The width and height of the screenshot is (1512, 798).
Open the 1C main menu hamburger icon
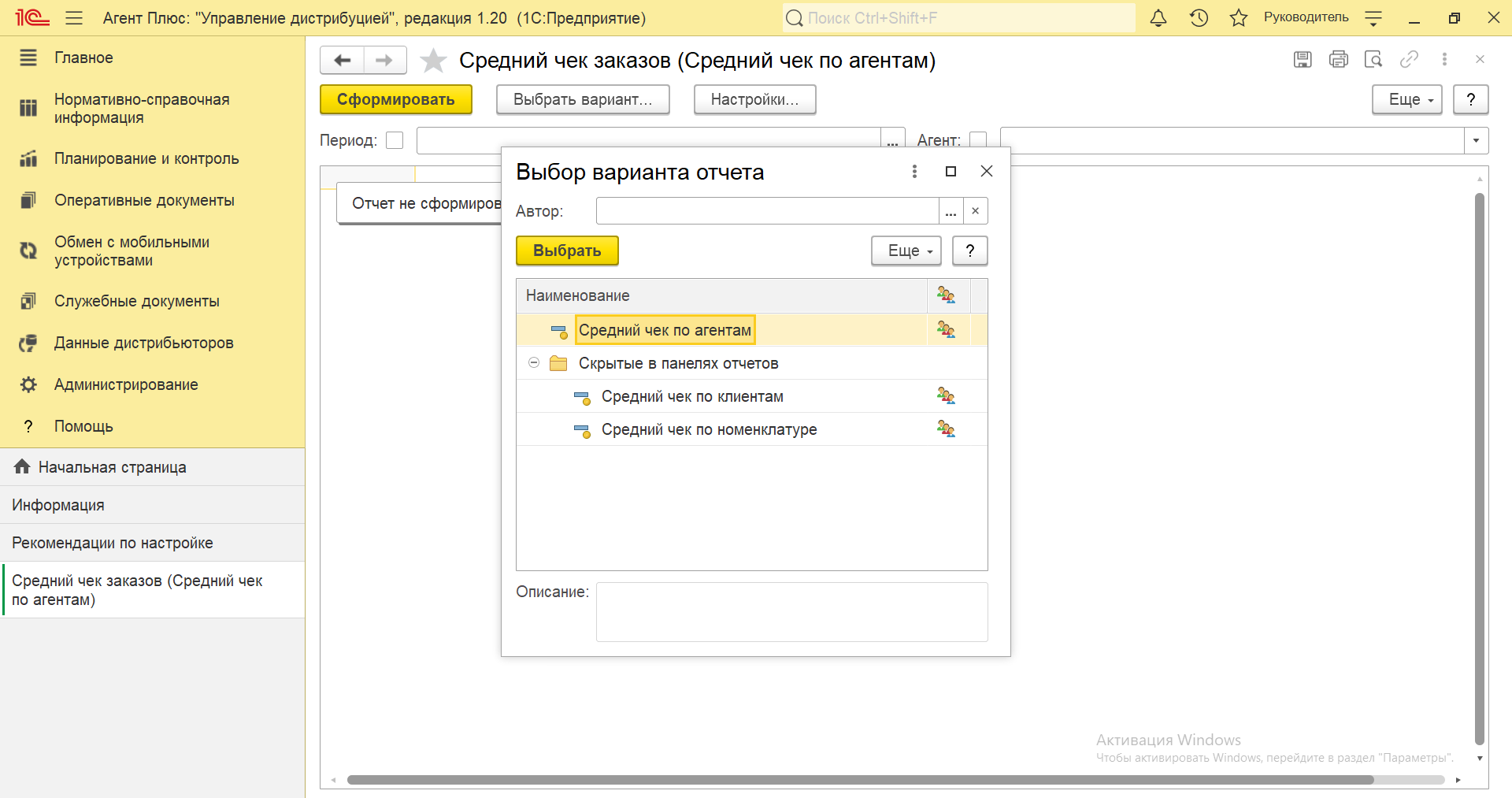tap(74, 18)
